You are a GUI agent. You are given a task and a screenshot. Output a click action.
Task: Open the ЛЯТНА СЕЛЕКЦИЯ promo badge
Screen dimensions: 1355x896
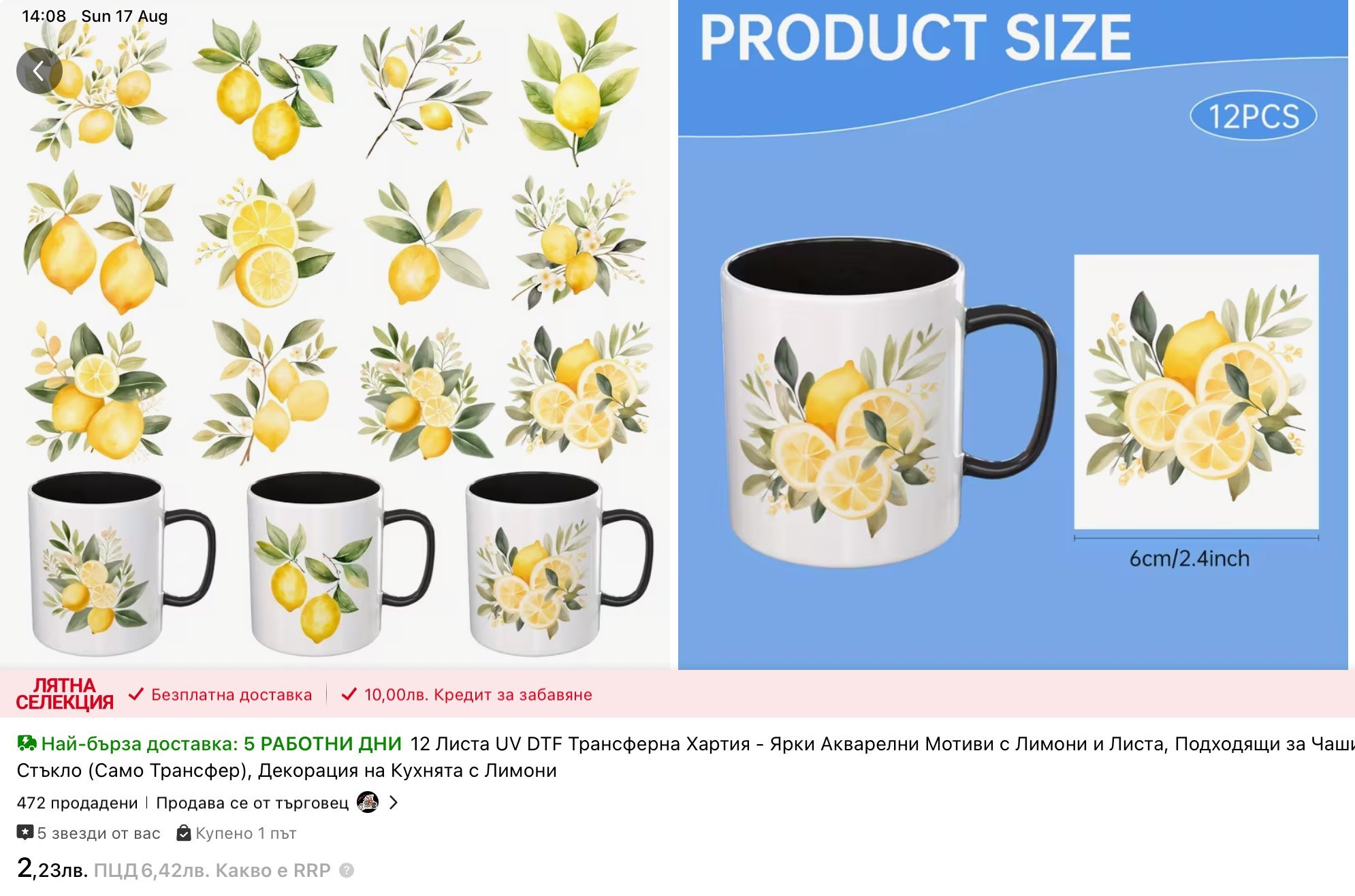click(x=65, y=694)
